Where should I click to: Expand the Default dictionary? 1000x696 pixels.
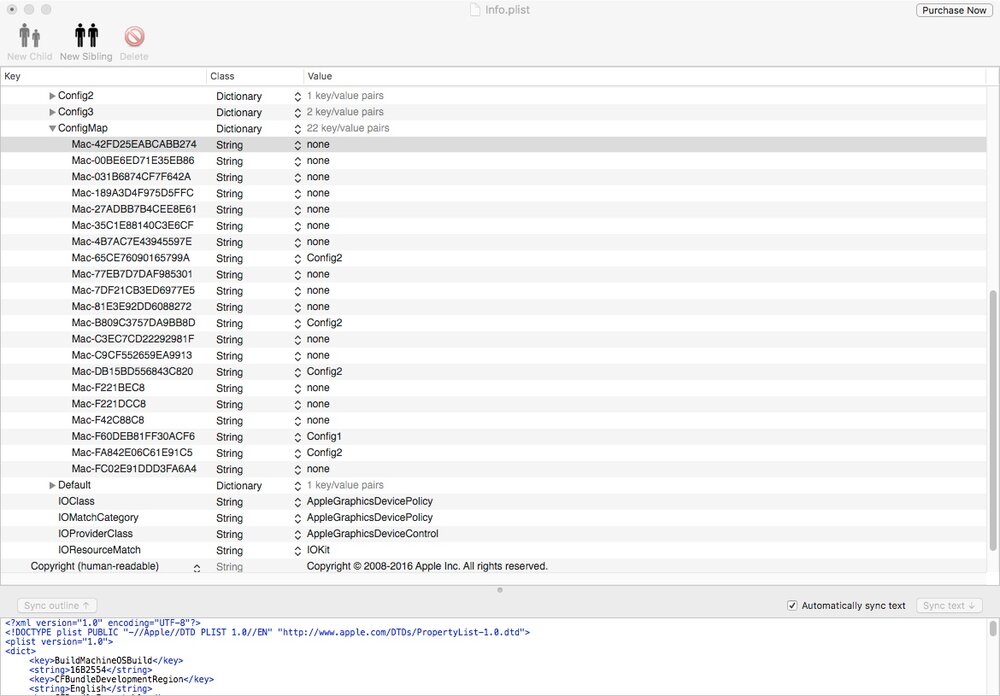coord(53,486)
